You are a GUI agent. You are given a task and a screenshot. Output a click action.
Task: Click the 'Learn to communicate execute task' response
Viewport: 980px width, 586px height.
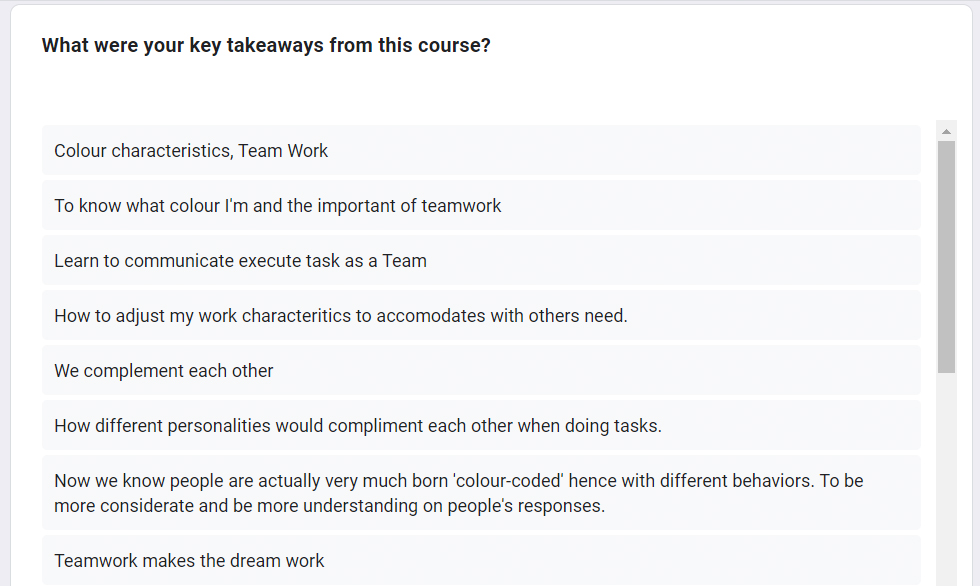coord(481,261)
